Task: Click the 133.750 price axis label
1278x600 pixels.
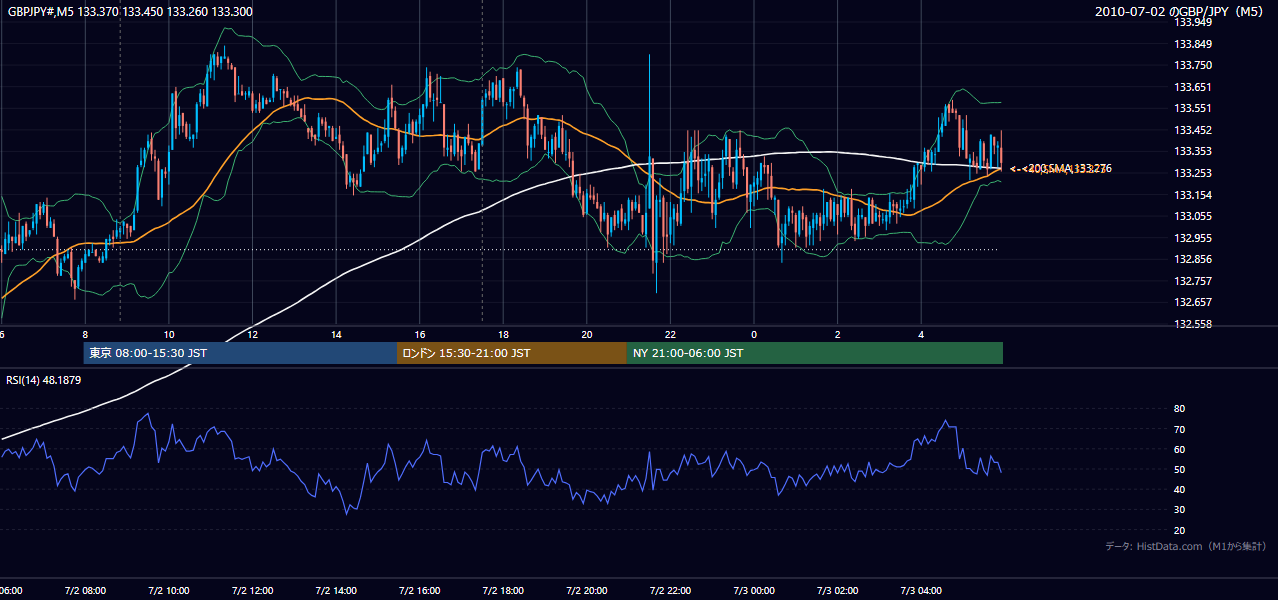Action: point(1193,65)
